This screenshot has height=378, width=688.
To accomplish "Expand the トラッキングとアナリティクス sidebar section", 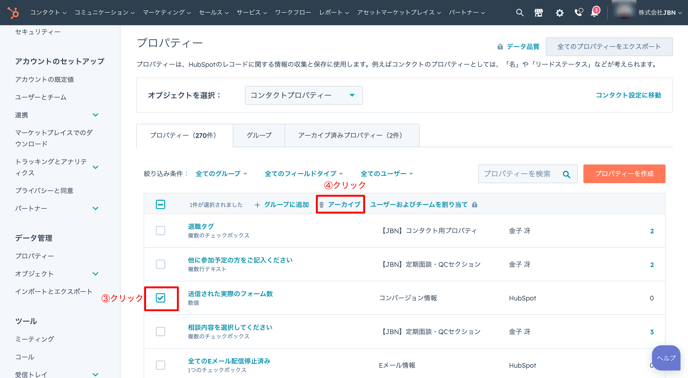I will pos(95,167).
